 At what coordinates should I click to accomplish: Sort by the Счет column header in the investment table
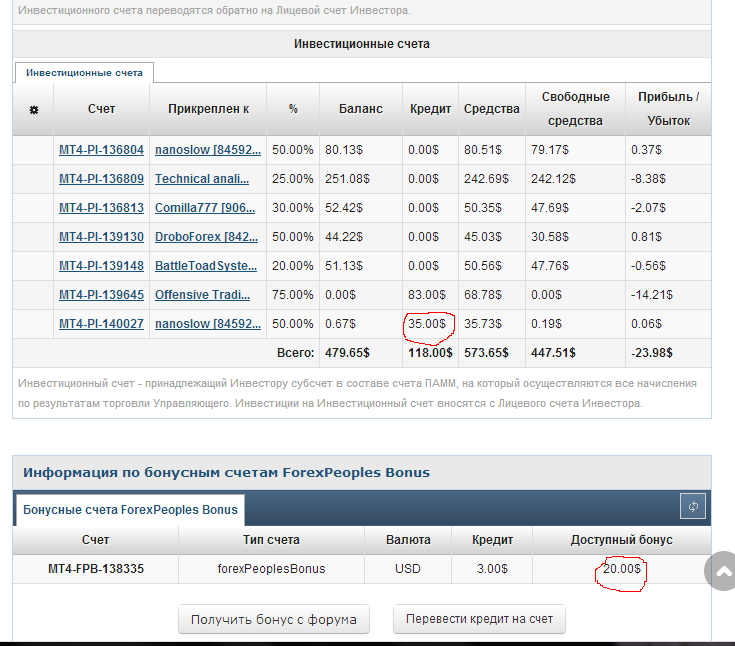(101, 109)
